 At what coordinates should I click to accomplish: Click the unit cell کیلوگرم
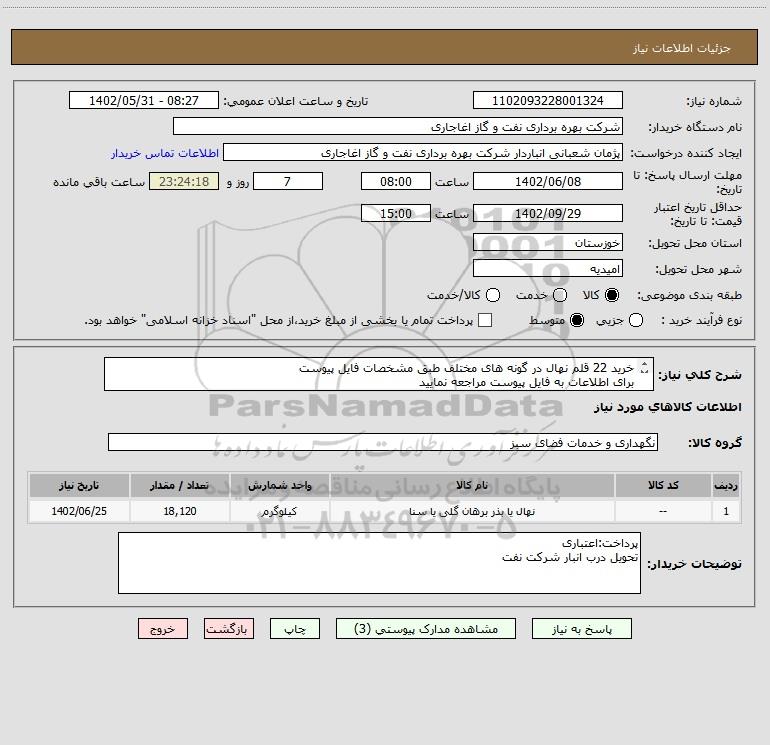click(x=279, y=511)
